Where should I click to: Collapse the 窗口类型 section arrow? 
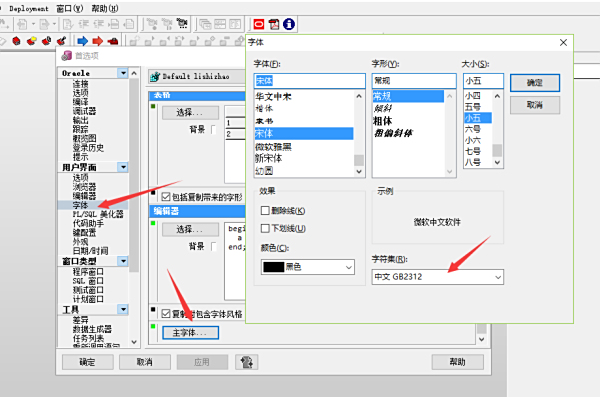point(123,261)
